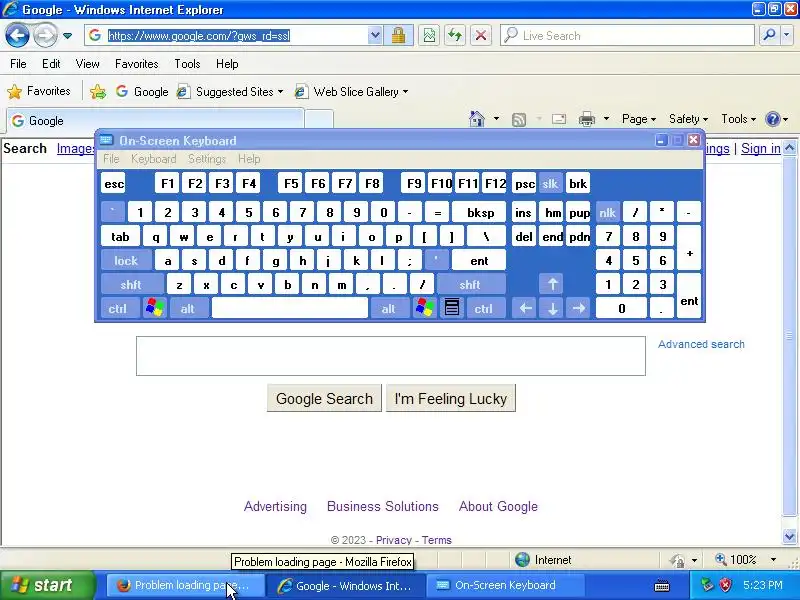The width and height of the screenshot is (800, 600).
Task: Click the Live Search magnifier button
Action: pos(769,35)
